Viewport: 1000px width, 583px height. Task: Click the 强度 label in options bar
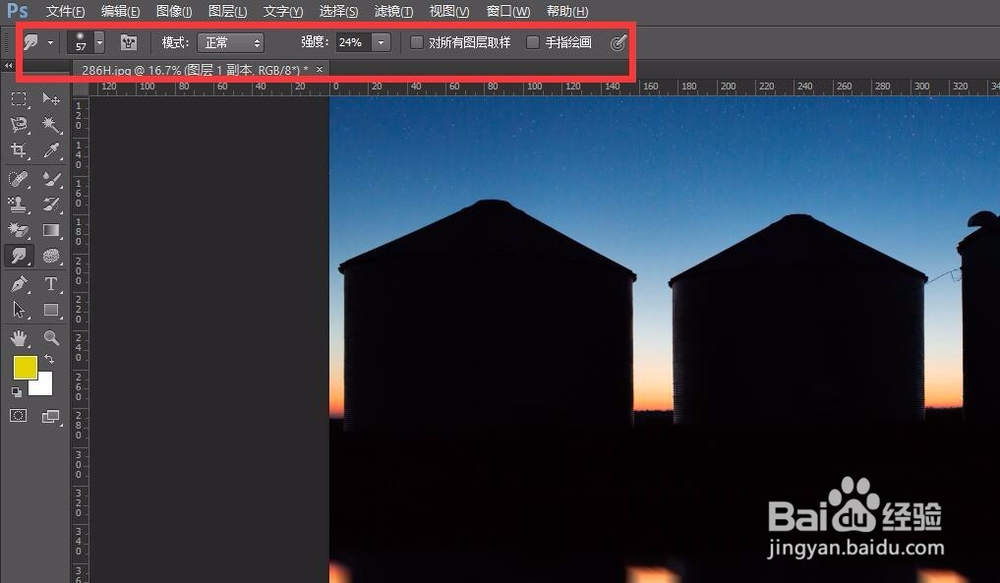pos(314,42)
